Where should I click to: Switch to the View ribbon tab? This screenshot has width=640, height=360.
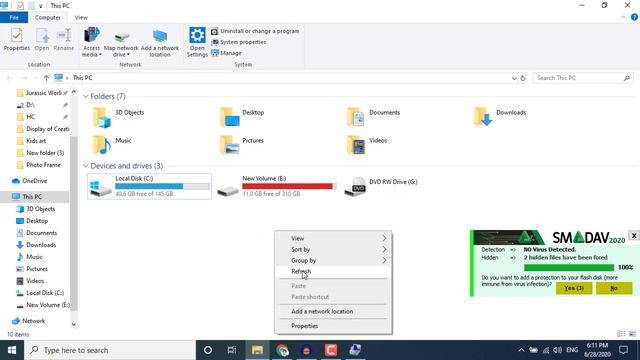81,18
